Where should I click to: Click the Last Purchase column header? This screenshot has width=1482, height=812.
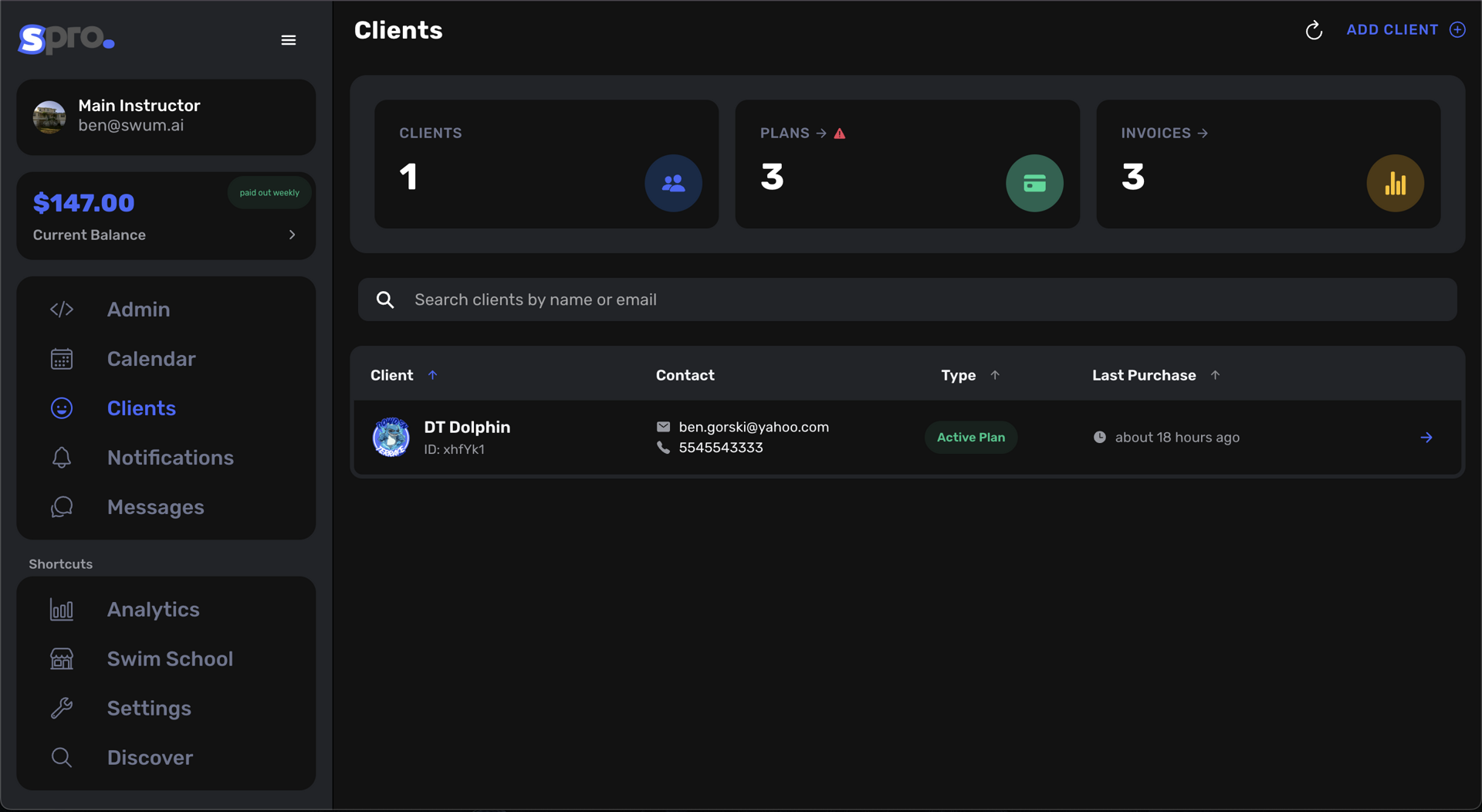(x=1144, y=375)
